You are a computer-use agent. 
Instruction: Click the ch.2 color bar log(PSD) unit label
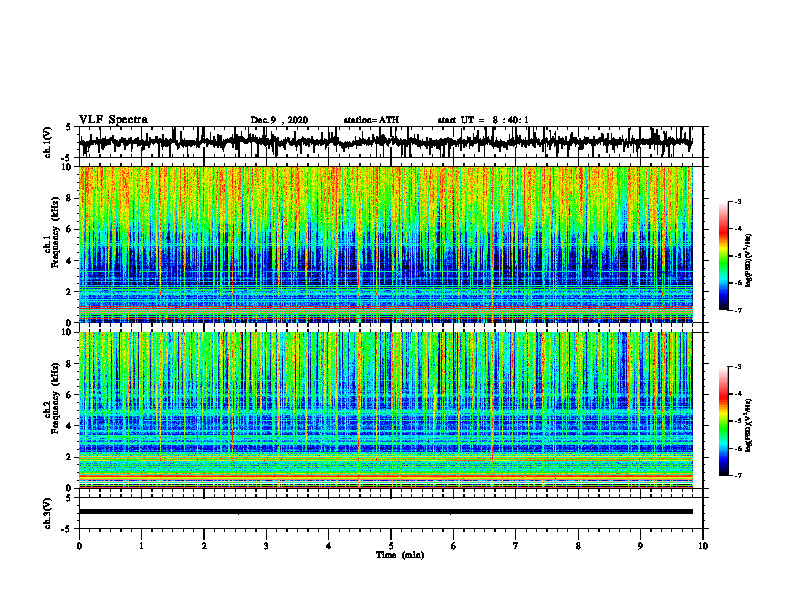point(749,425)
